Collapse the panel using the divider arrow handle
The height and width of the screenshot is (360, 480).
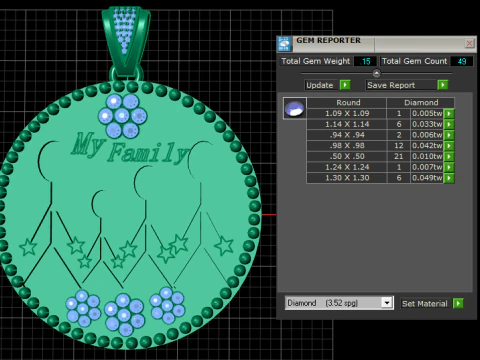coord(376,73)
